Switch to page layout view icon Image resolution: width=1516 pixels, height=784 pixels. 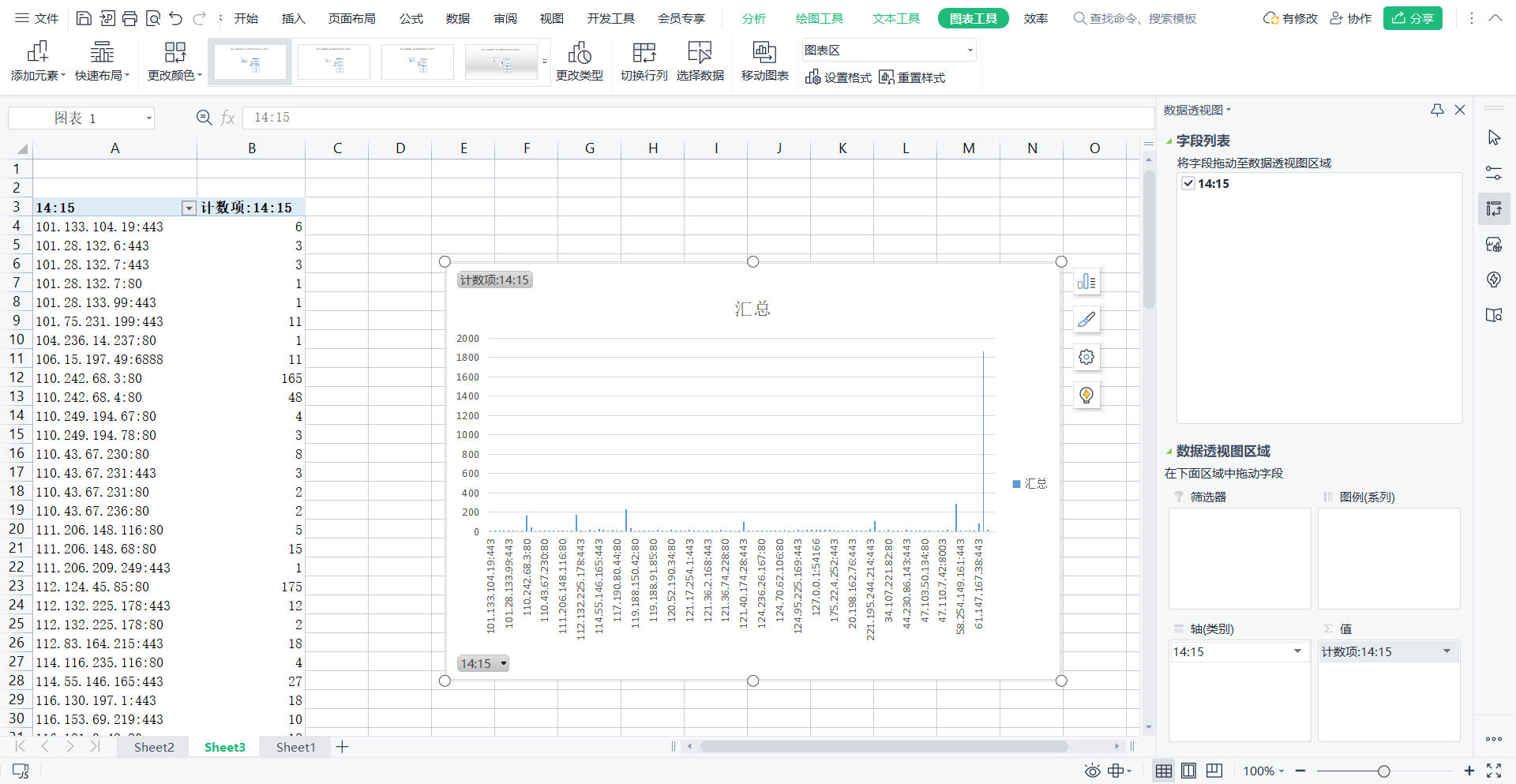pos(1188,771)
